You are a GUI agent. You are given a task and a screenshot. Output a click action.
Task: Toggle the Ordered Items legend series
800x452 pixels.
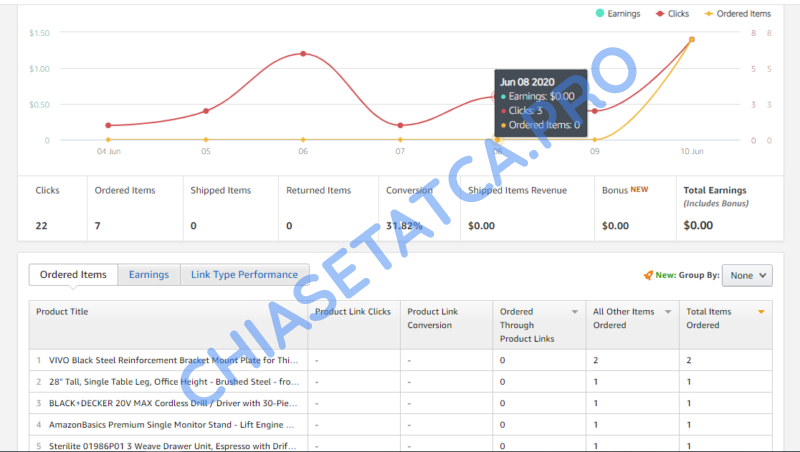click(x=738, y=14)
